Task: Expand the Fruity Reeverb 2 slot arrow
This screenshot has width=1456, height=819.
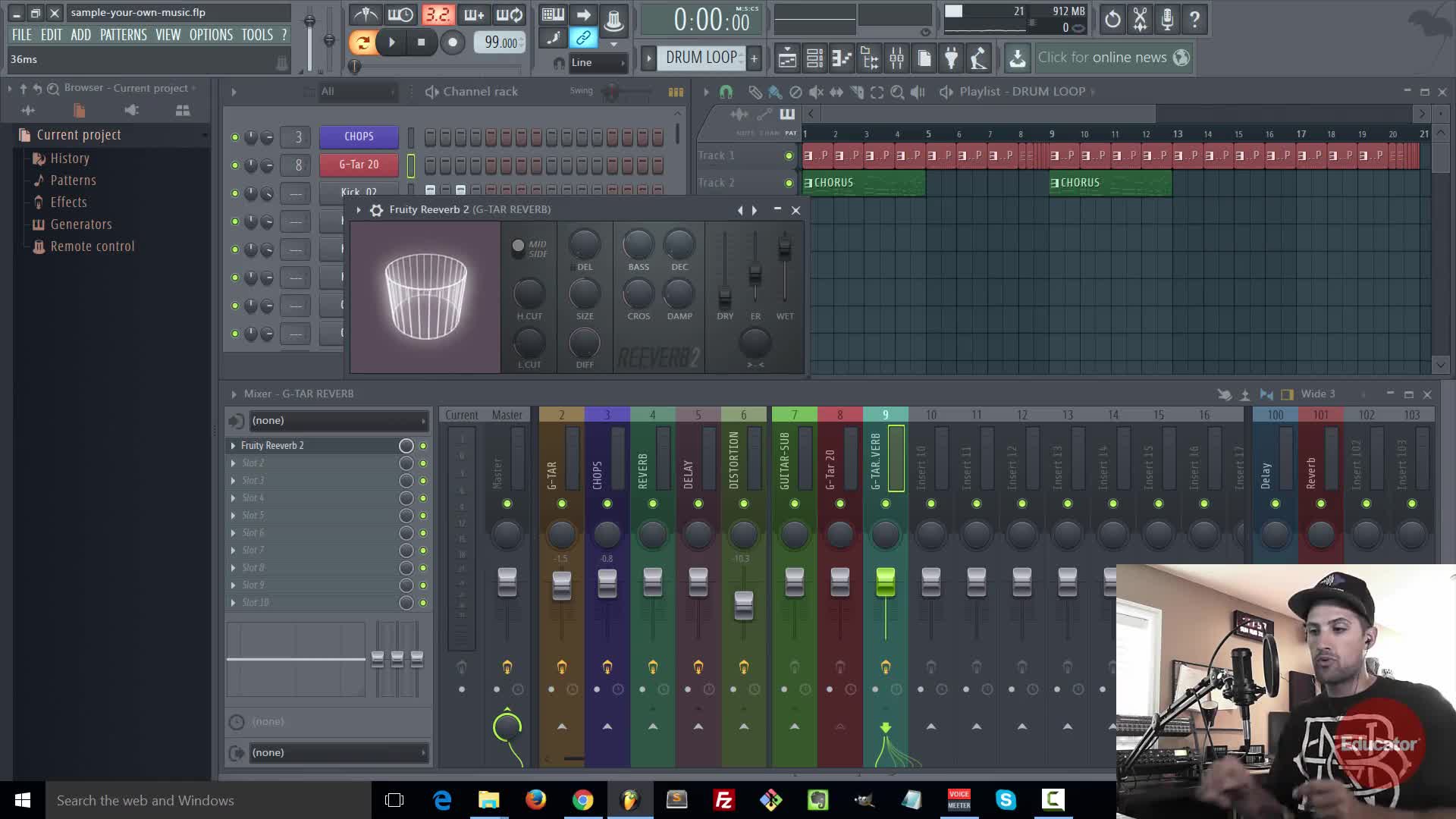Action: point(234,446)
